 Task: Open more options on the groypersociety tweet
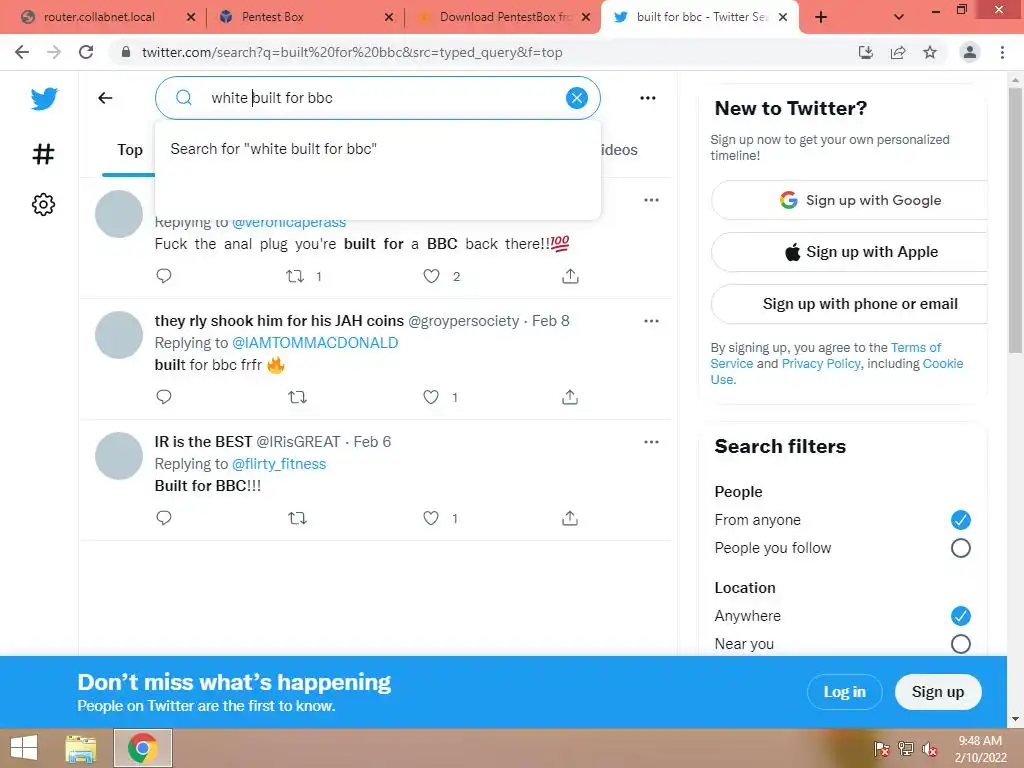(651, 321)
